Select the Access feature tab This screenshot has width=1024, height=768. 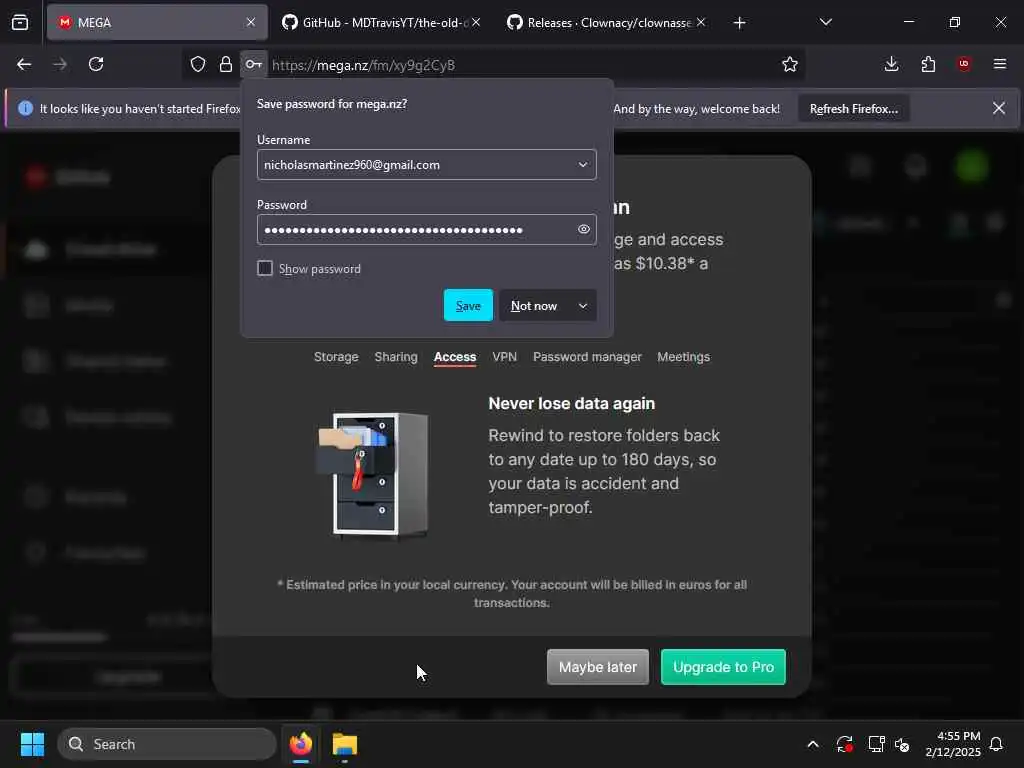455,357
